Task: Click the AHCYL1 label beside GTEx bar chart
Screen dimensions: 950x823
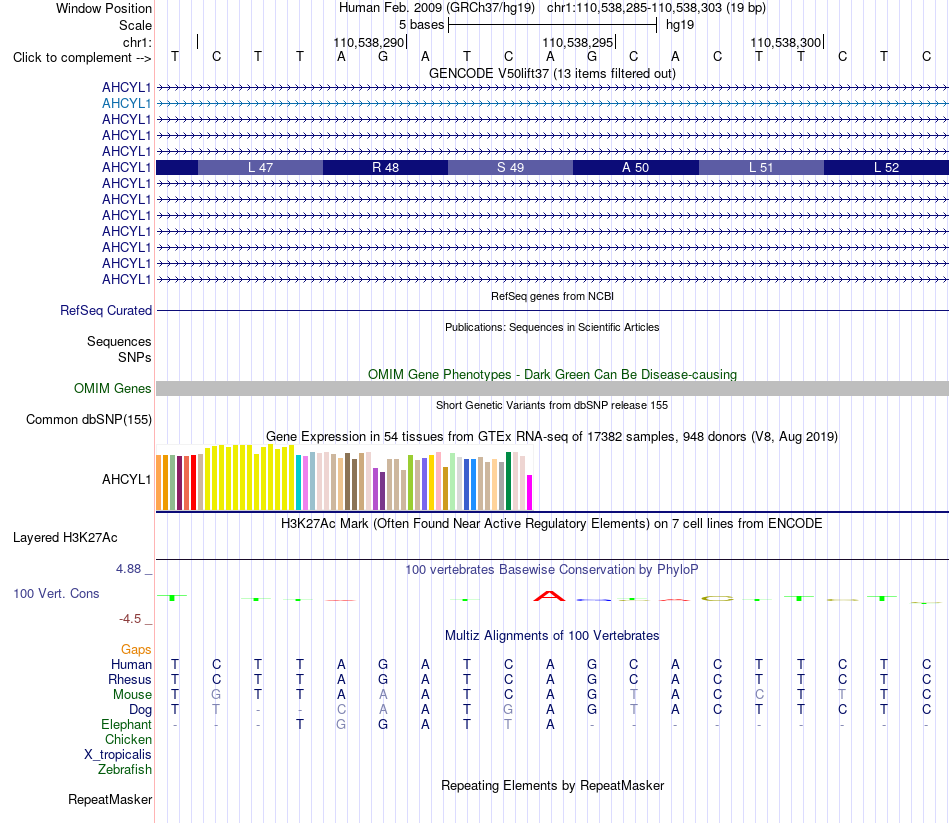Action: coord(126,479)
